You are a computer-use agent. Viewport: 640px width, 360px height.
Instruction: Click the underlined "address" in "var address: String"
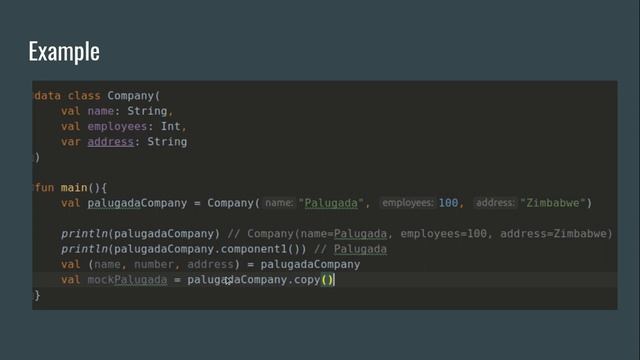pyautogui.click(x=111, y=142)
